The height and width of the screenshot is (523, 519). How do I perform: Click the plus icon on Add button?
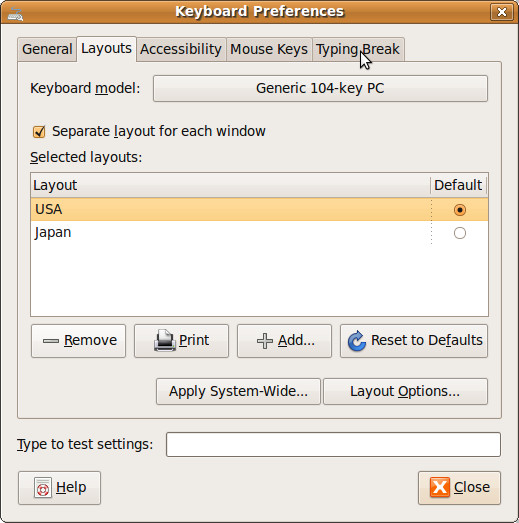pos(265,341)
